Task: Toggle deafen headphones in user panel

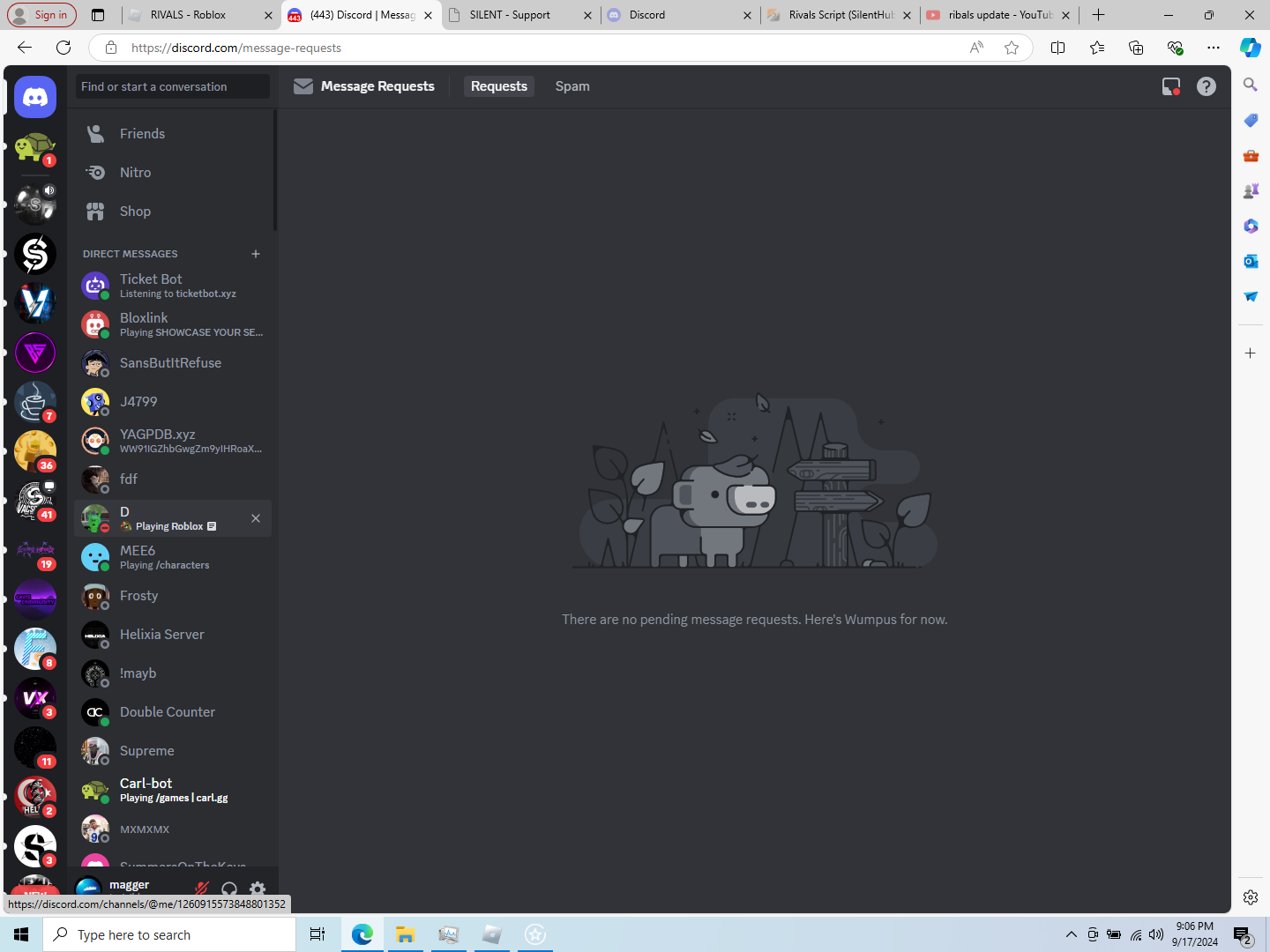Action: click(229, 889)
